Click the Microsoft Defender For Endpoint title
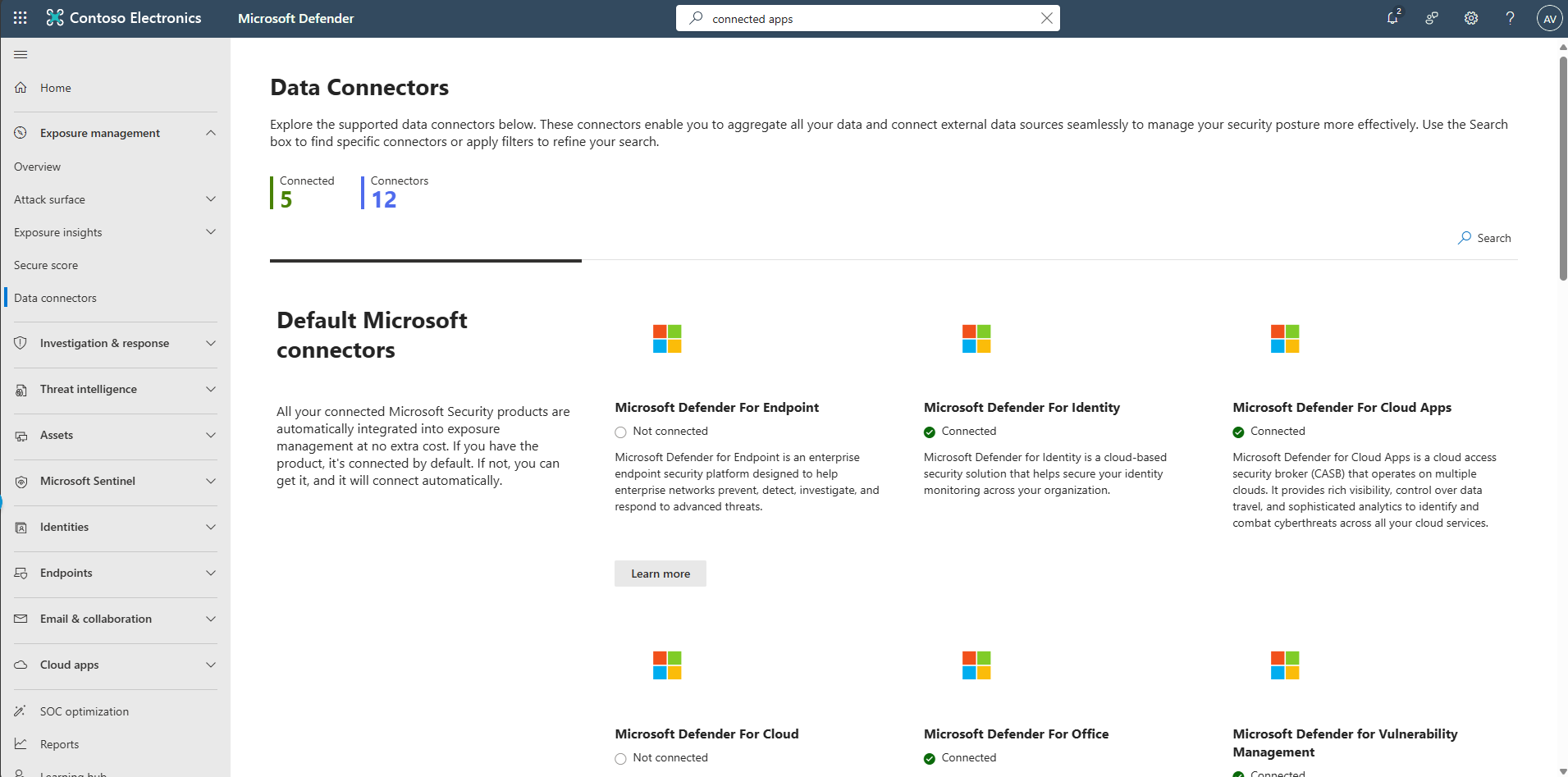Viewport: 1568px width, 777px height. point(717,408)
